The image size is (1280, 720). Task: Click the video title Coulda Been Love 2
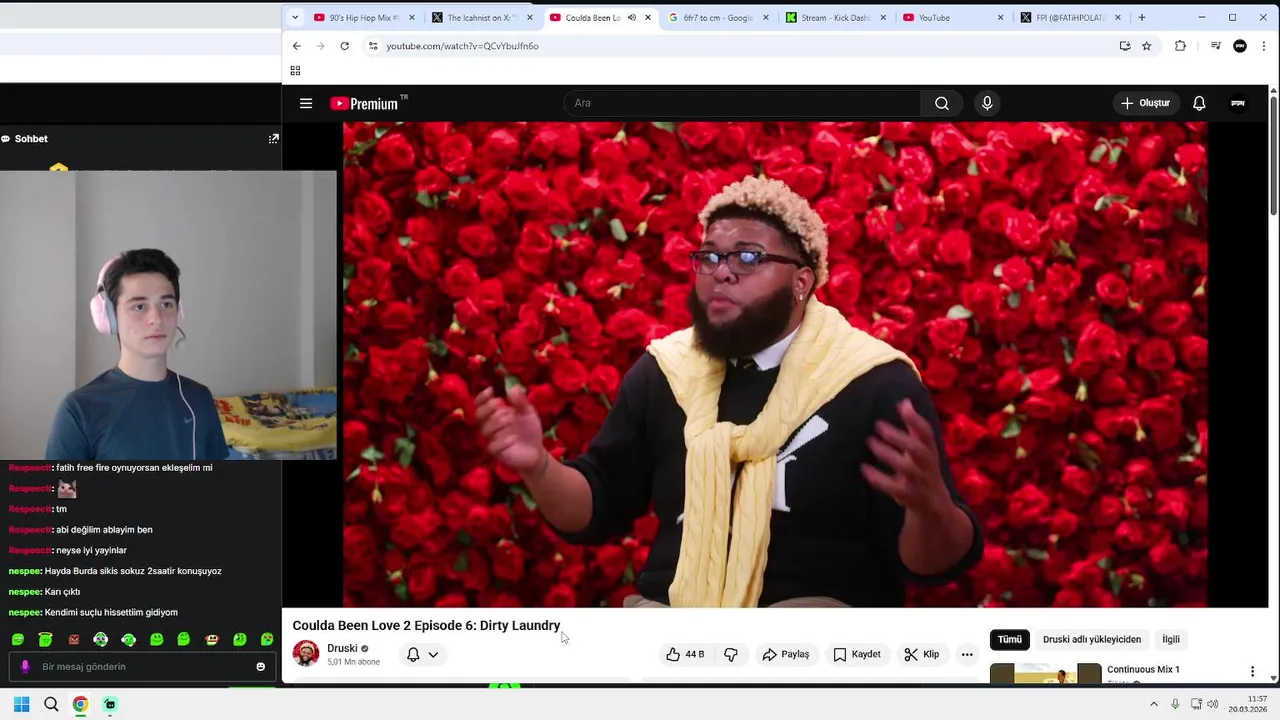coord(426,626)
